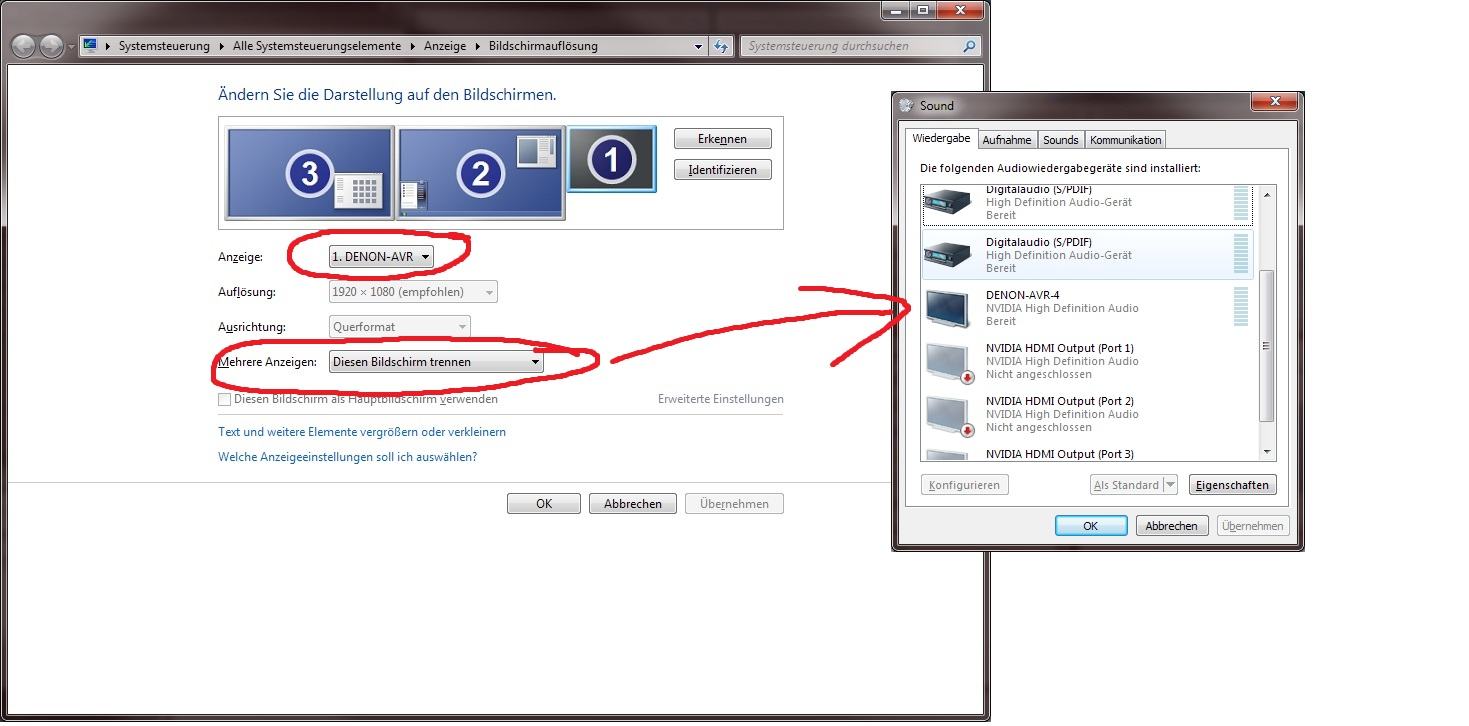
Task: Click Abbrechen in the display settings window
Action: pos(633,504)
